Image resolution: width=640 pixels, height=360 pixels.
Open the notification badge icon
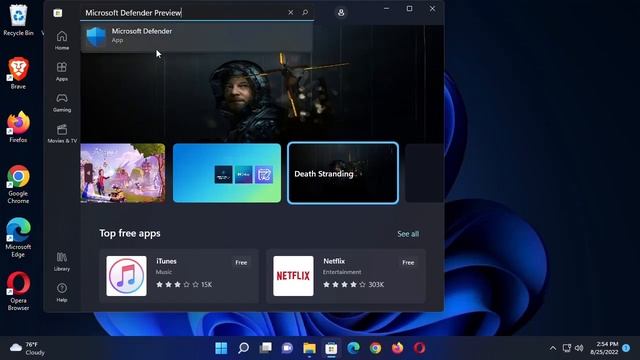click(626, 348)
